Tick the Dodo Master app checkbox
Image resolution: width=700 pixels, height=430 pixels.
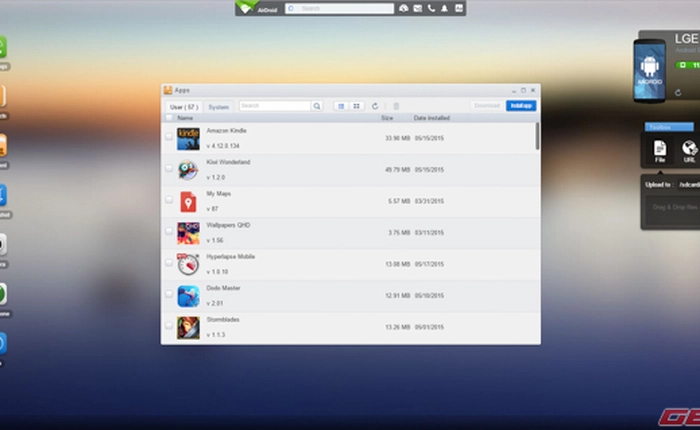(169, 294)
